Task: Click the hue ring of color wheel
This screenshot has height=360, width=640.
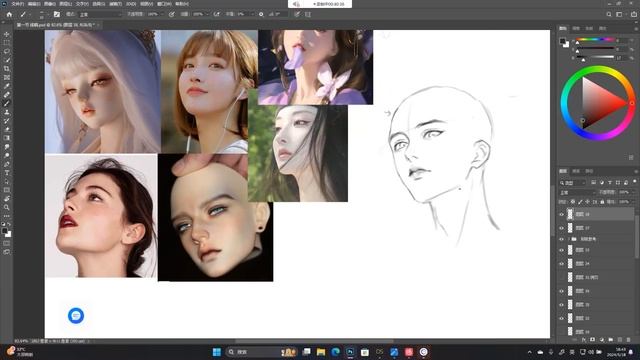Action: (597, 70)
